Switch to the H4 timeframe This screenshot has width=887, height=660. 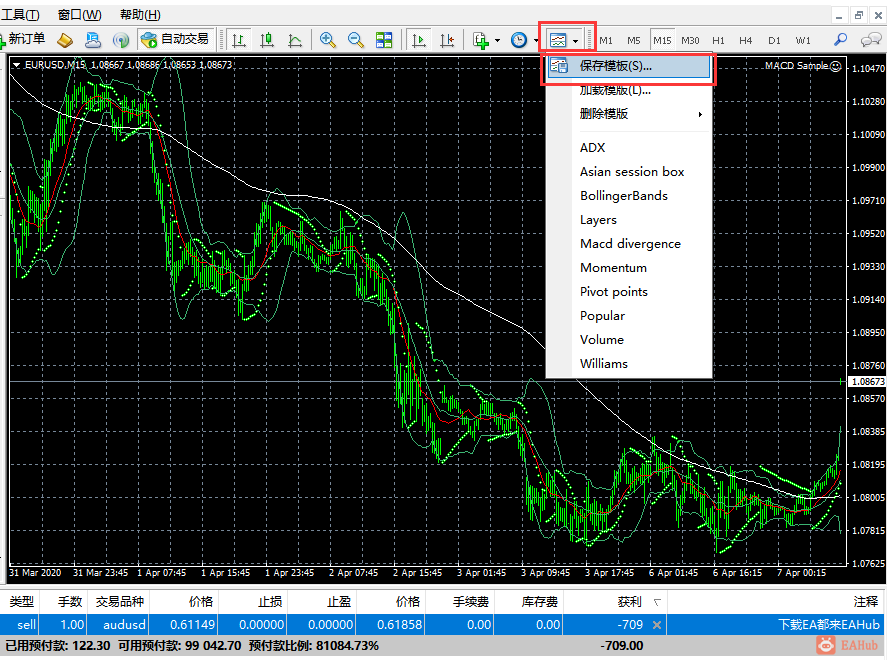[x=746, y=41]
